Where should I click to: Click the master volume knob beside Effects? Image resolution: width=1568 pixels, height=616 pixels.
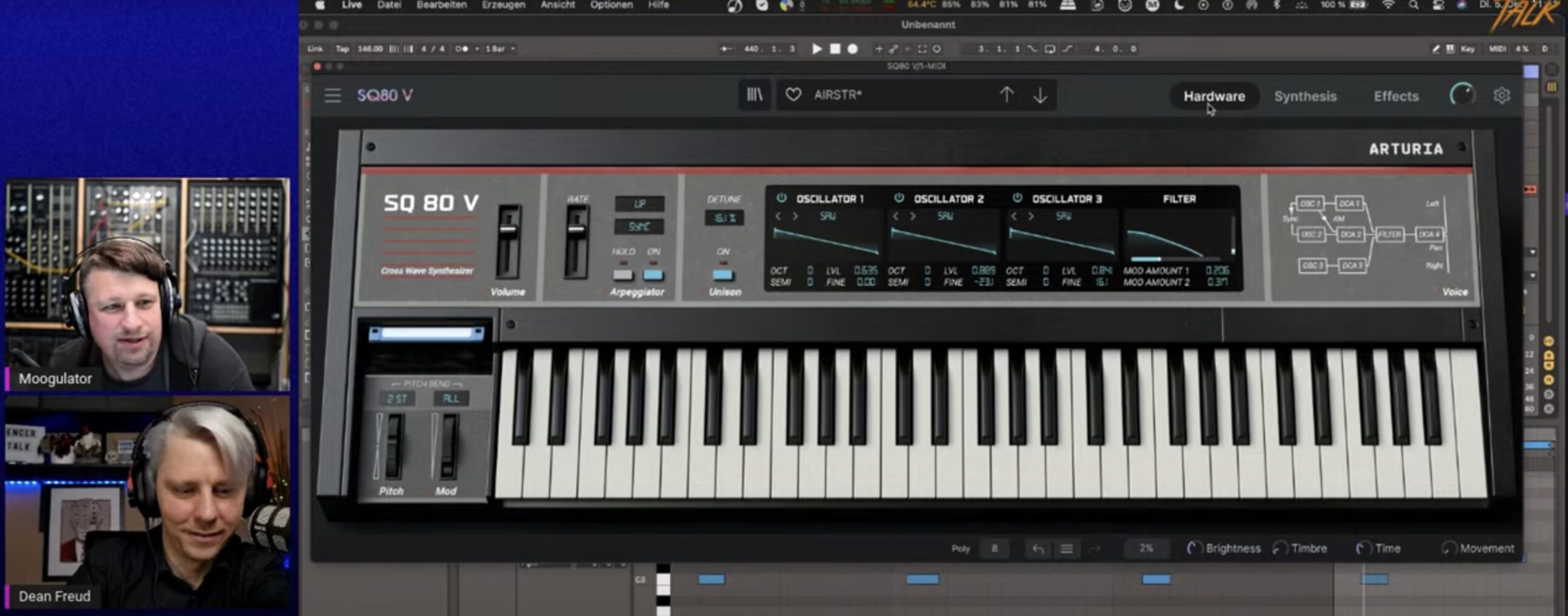tap(1462, 94)
